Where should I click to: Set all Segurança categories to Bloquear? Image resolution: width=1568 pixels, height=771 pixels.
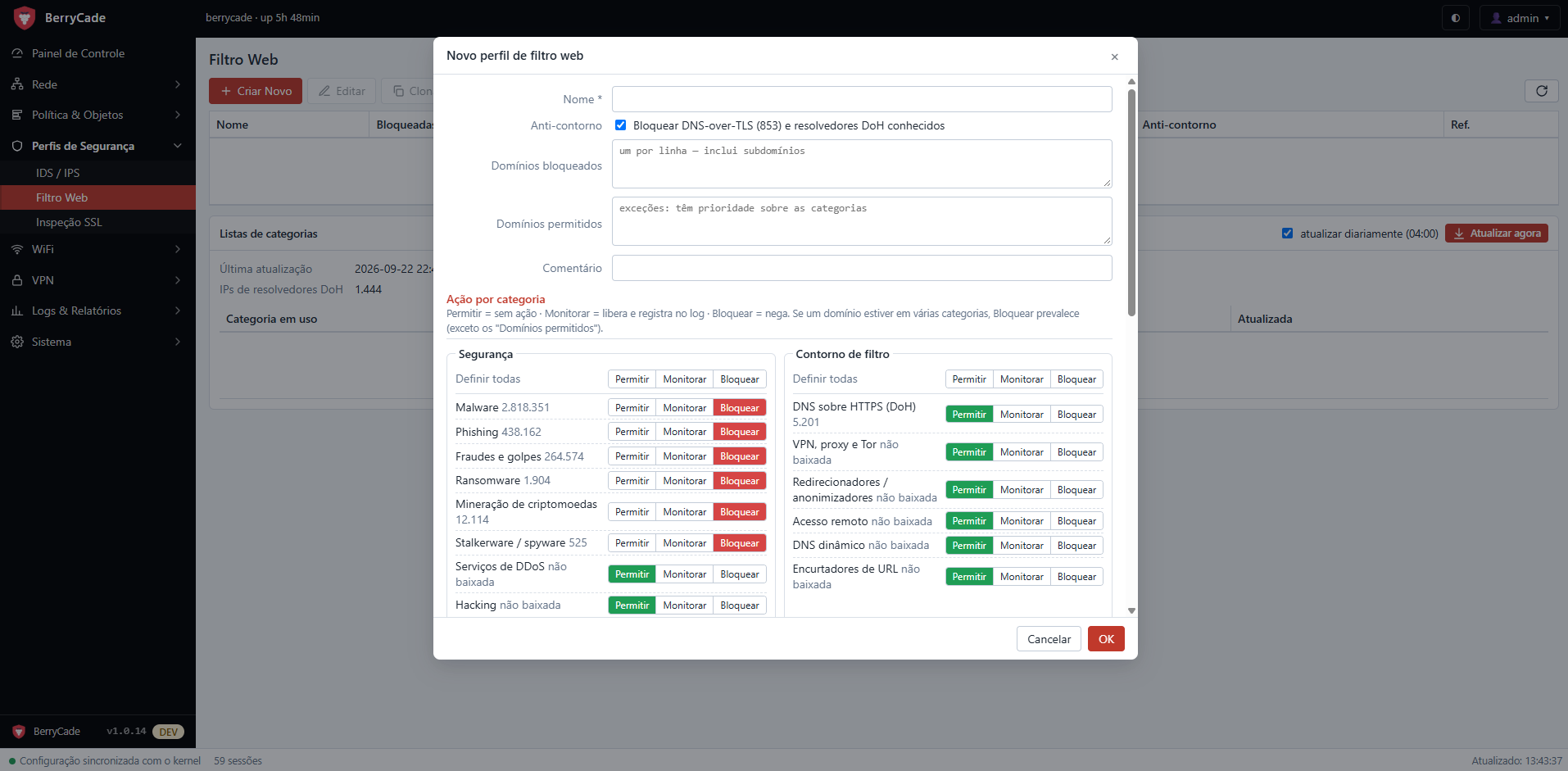[739, 379]
